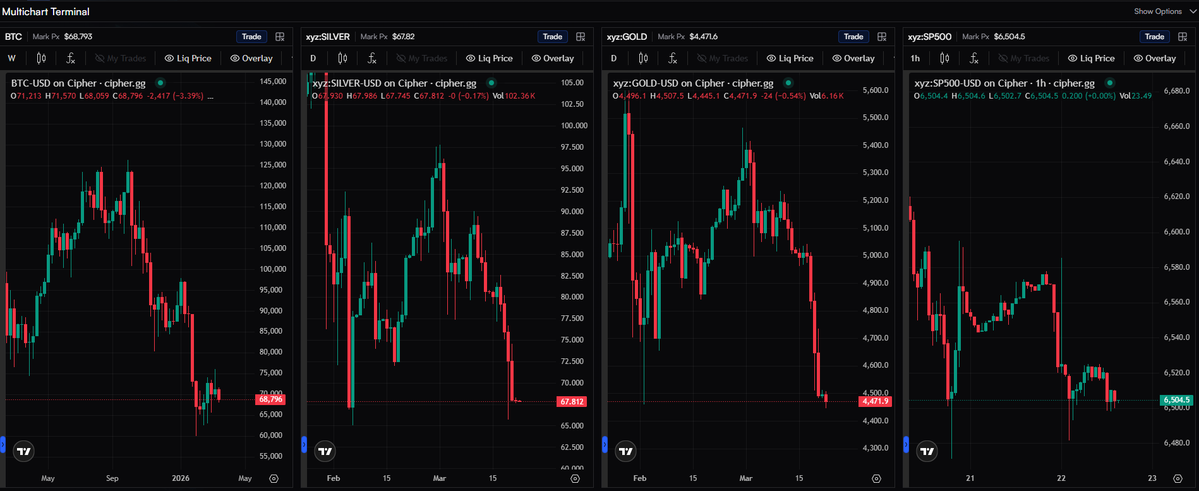This screenshot has width=1199, height=491.
Task: Toggle Liq Price in the xyz:GOLD panel
Action: coord(790,58)
